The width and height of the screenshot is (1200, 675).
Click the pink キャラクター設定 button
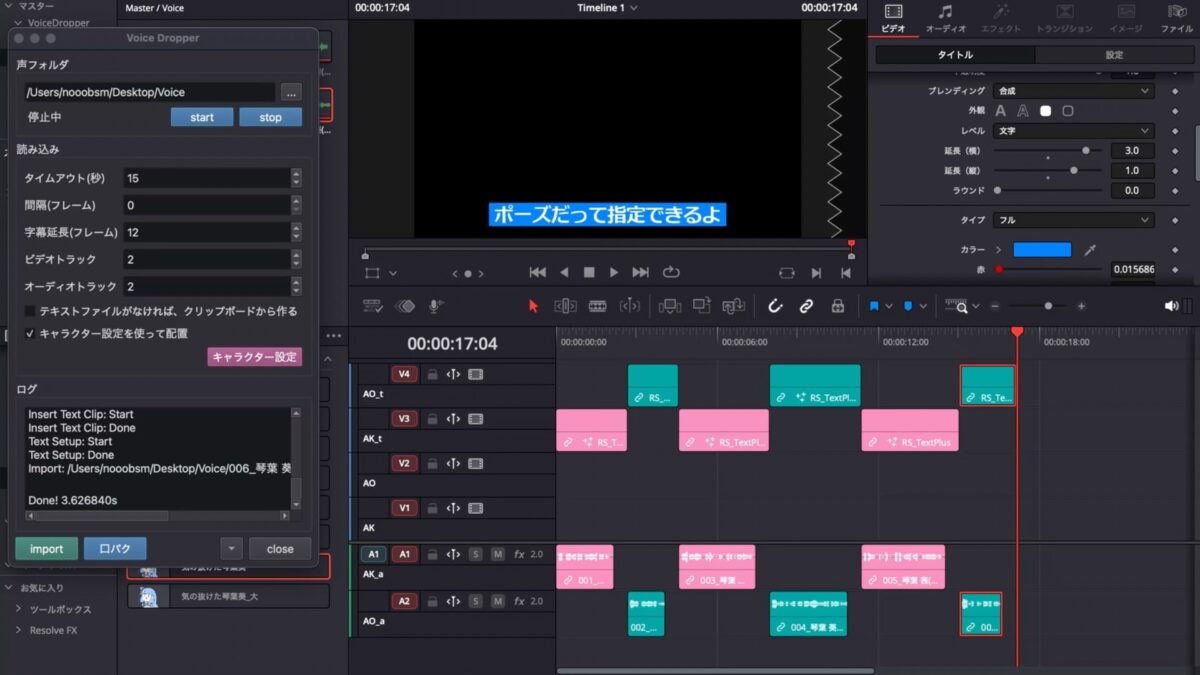(x=254, y=357)
